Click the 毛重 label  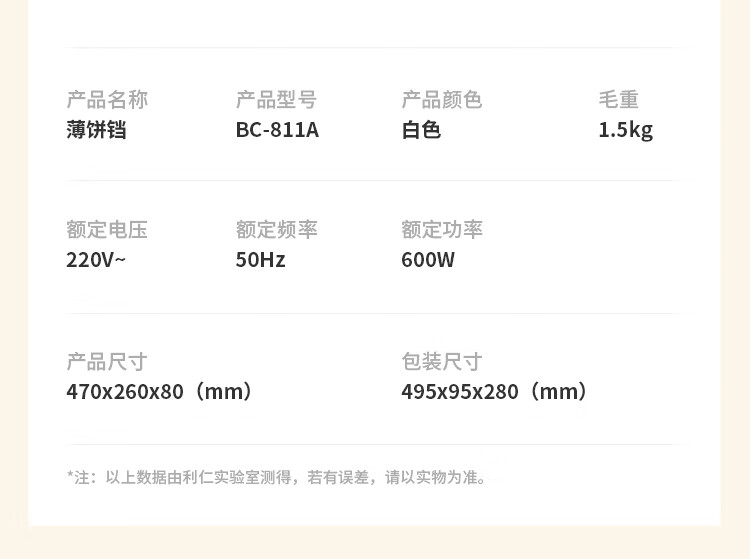click(x=618, y=100)
